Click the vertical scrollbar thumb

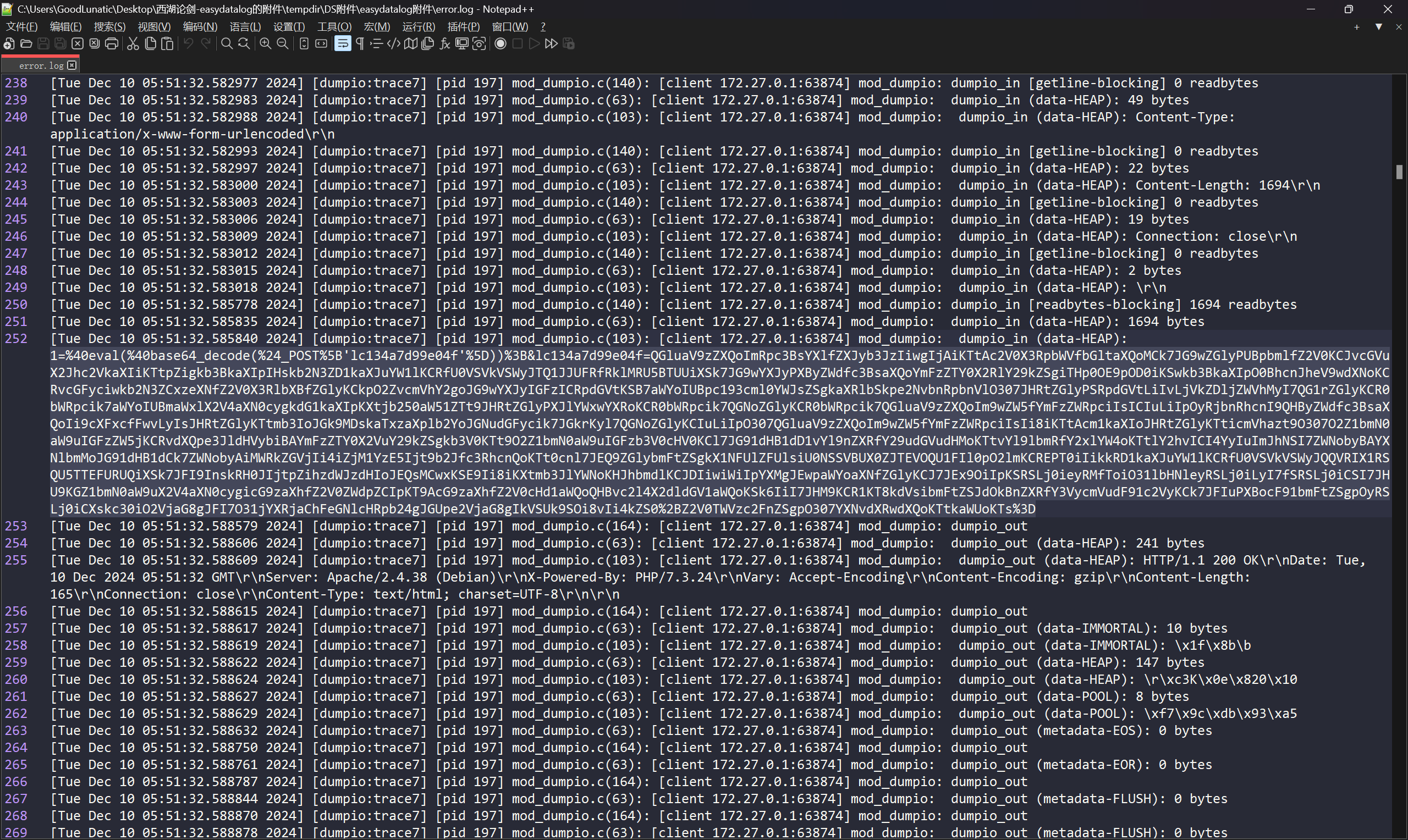pyautogui.click(x=1400, y=172)
